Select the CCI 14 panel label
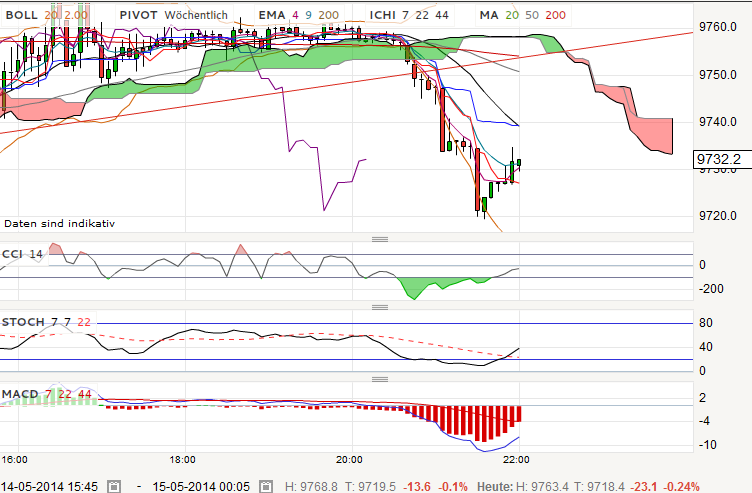This screenshot has height=493, width=752. (x=23, y=254)
